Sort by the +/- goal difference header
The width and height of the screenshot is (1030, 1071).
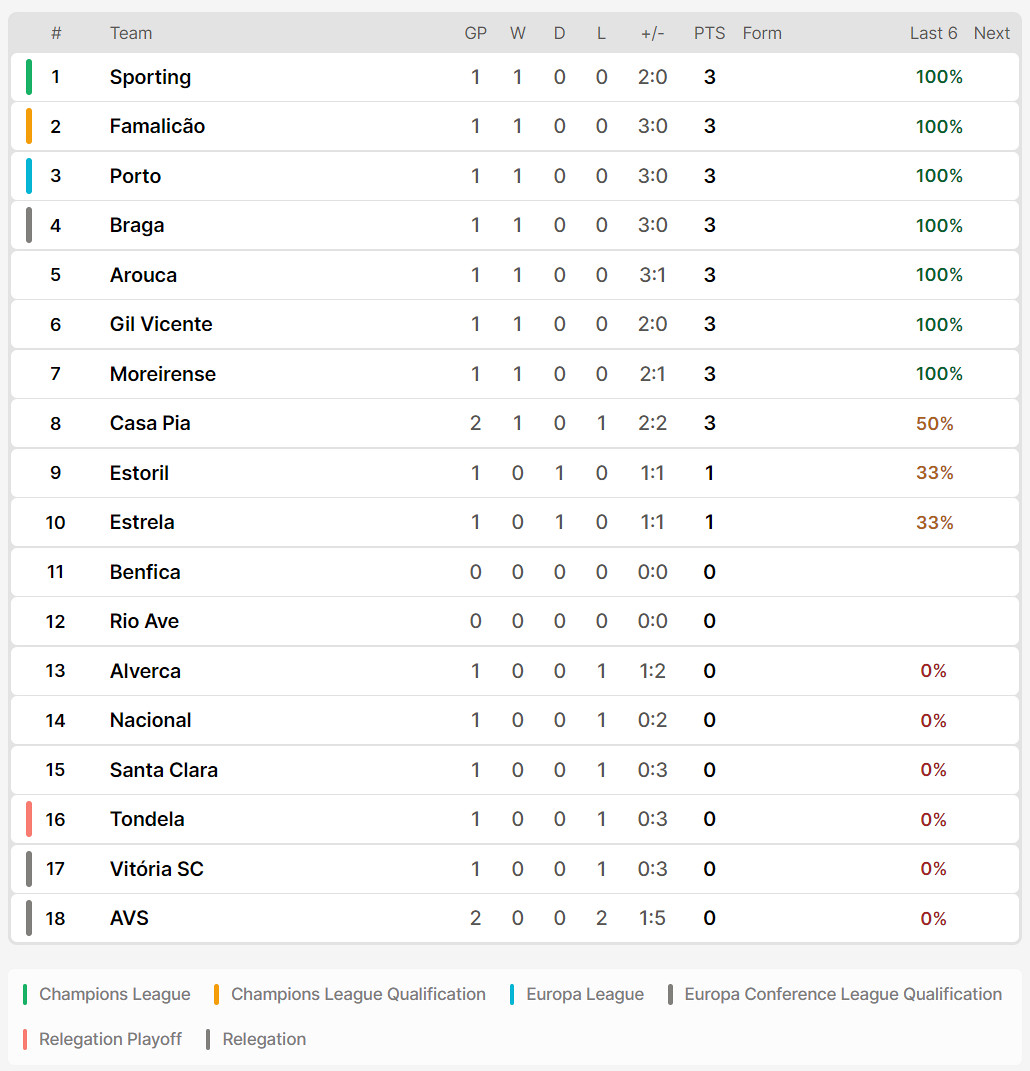pyautogui.click(x=652, y=33)
